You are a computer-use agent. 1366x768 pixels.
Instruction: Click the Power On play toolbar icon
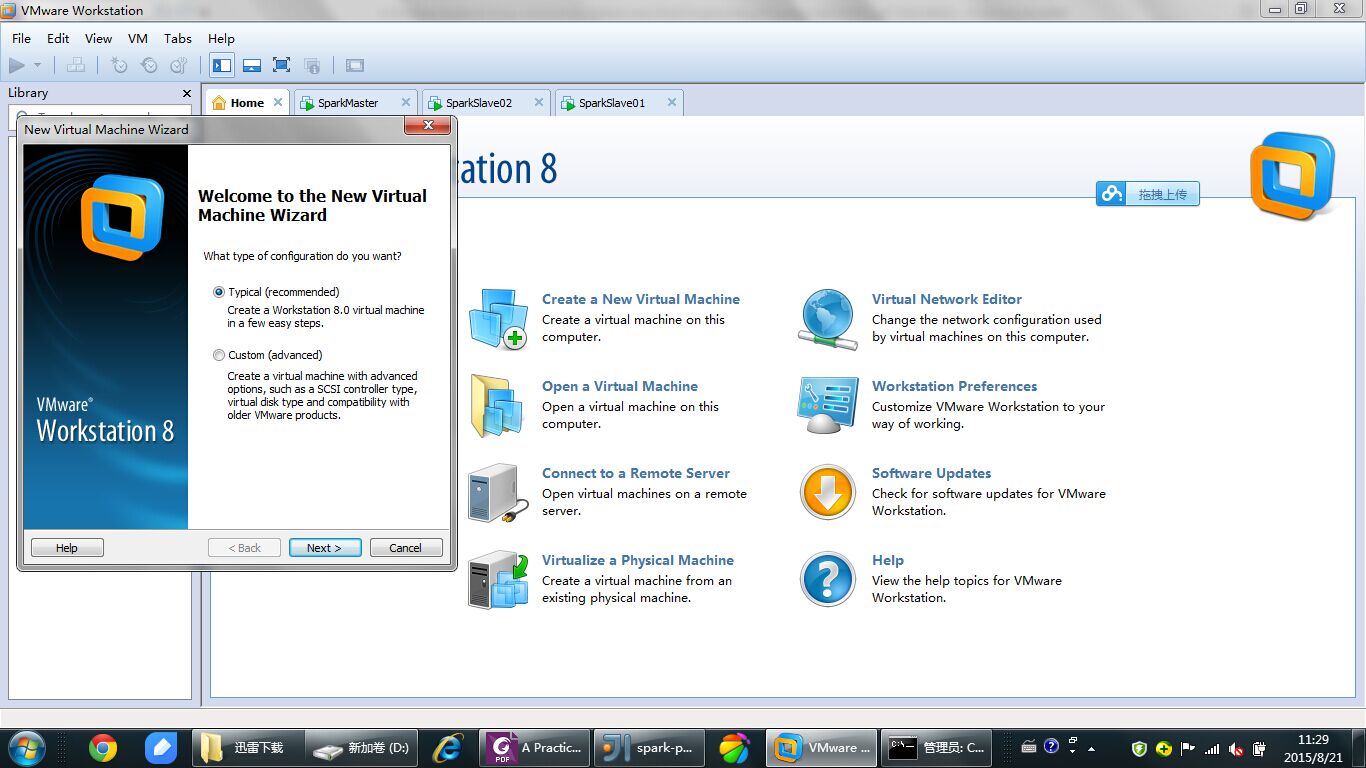tap(17, 65)
